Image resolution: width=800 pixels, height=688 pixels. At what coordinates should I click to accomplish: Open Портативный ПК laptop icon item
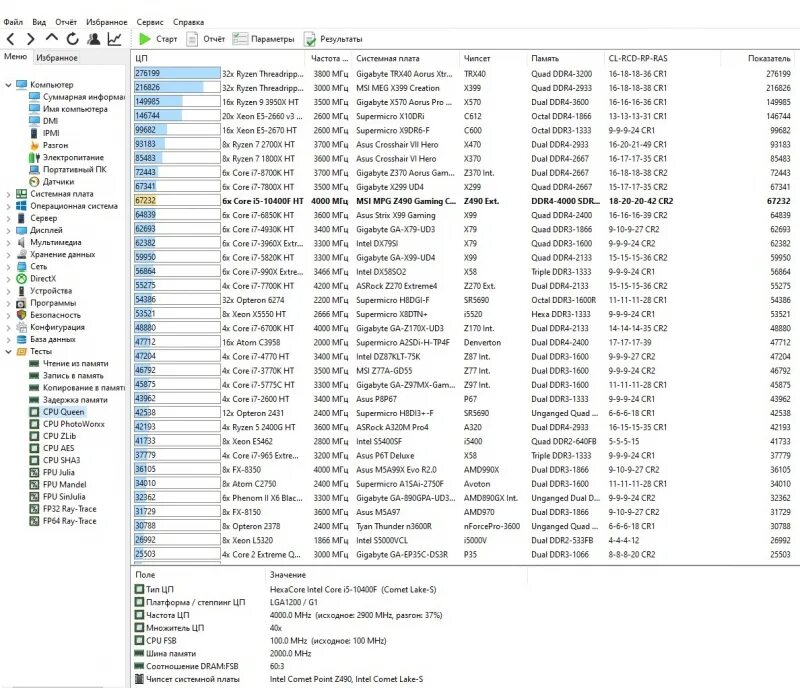(34, 169)
